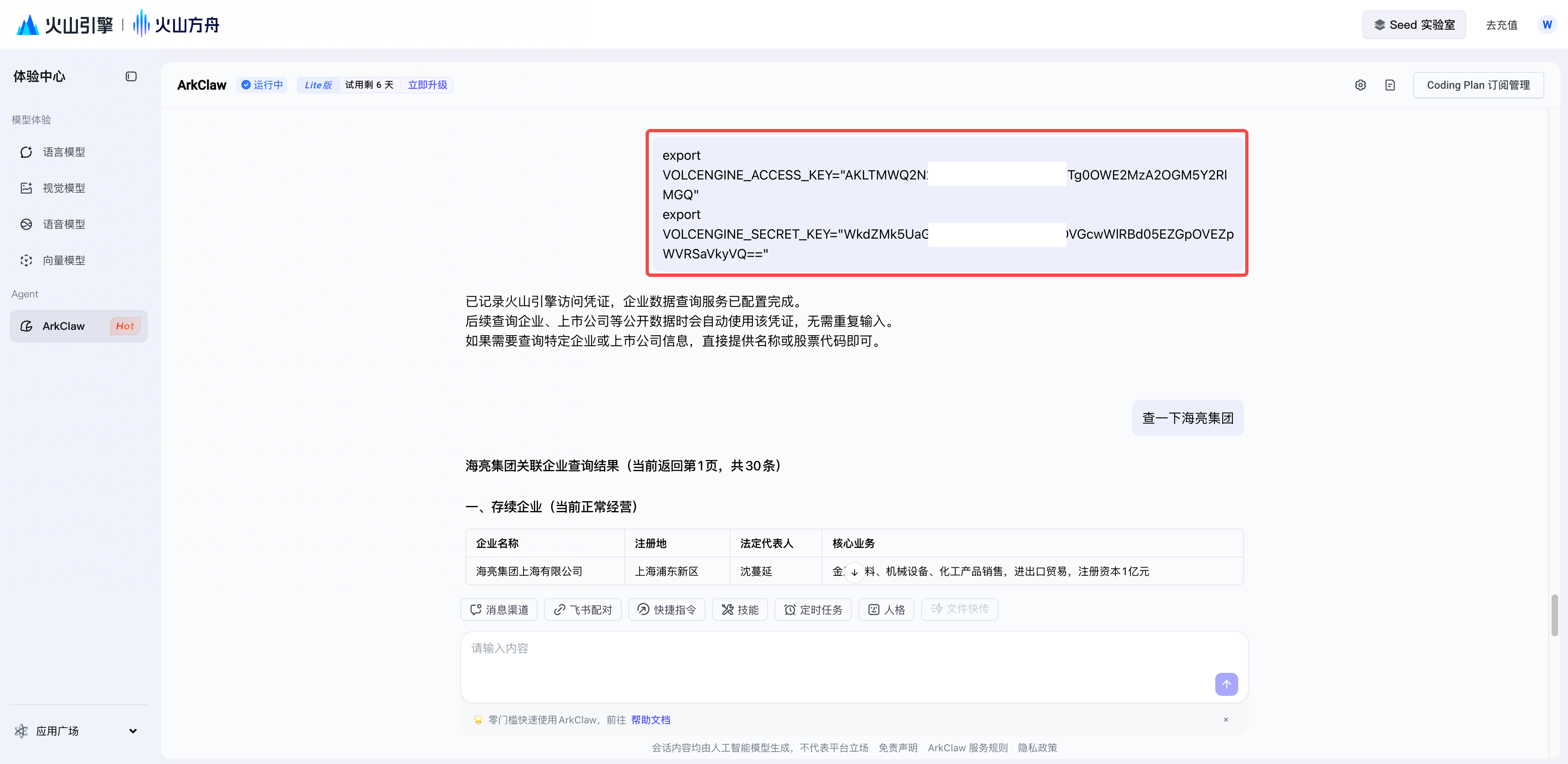Open 消息渠道 message channel option

click(x=499, y=610)
